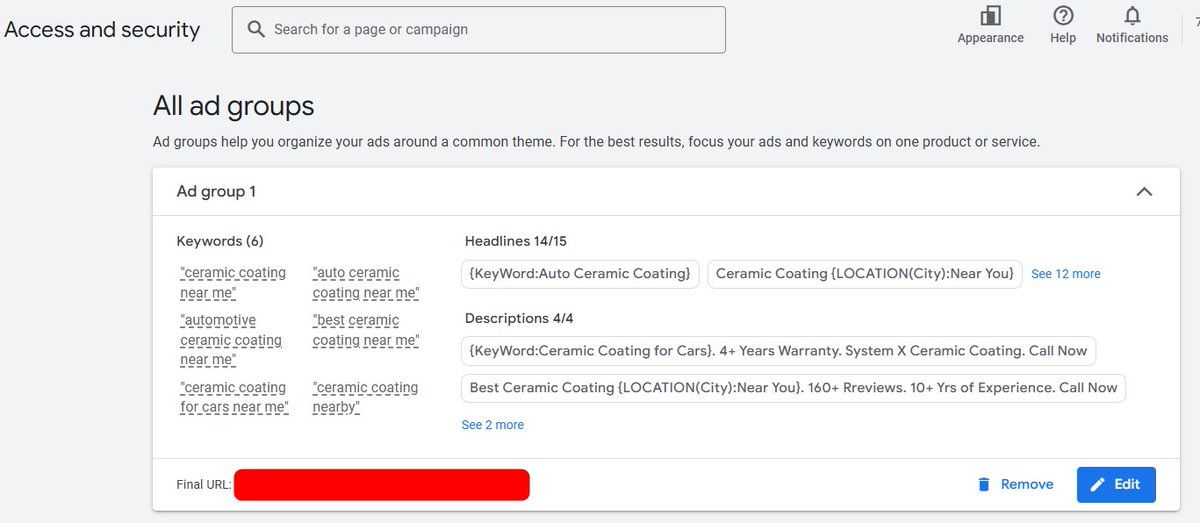Click the magnifier icon in search bar
The image size is (1200, 523).
(x=257, y=29)
